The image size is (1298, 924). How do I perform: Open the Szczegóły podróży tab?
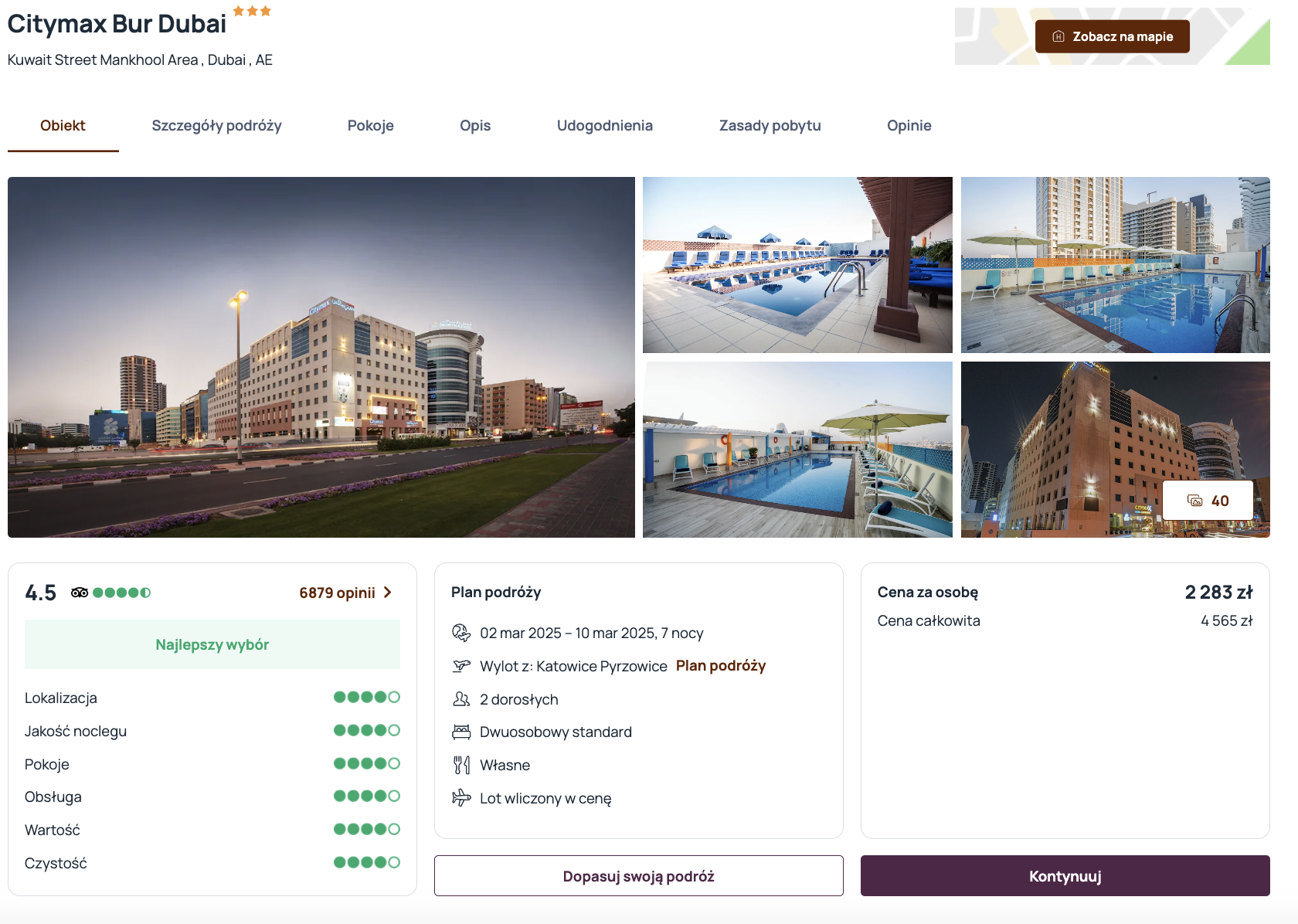(216, 125)
